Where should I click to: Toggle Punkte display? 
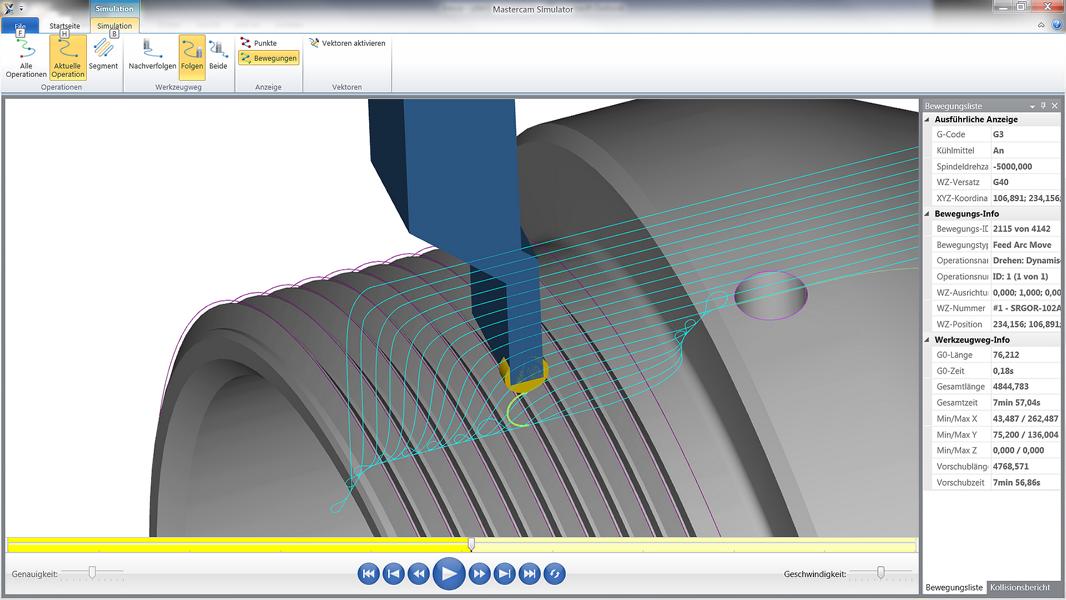point(259,43)
